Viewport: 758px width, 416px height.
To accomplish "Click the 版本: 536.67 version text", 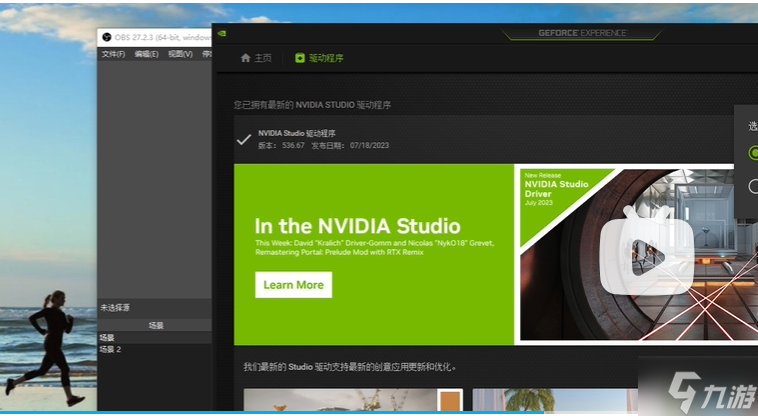I will pos(281,145).
